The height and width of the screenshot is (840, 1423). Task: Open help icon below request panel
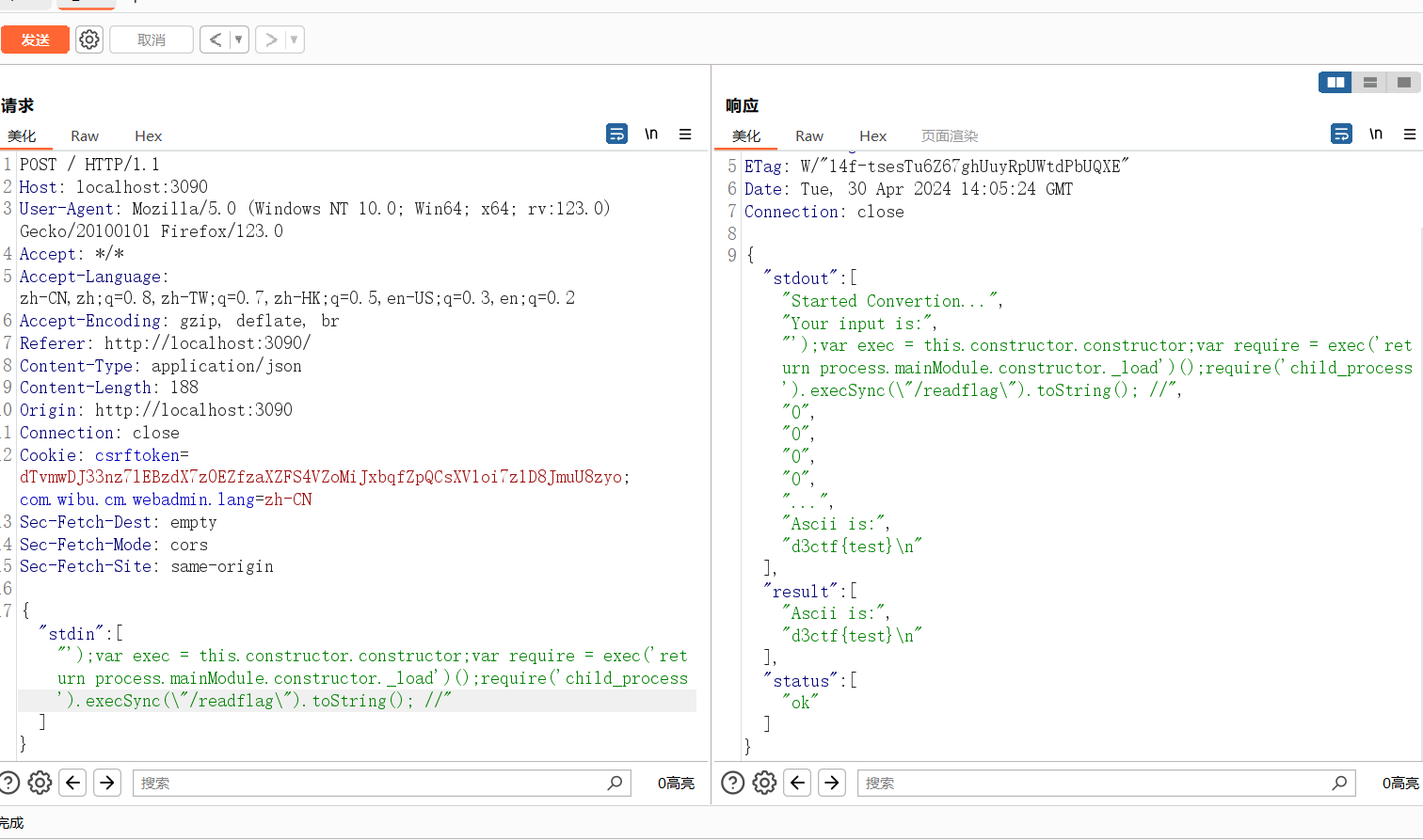pos(8,783)
